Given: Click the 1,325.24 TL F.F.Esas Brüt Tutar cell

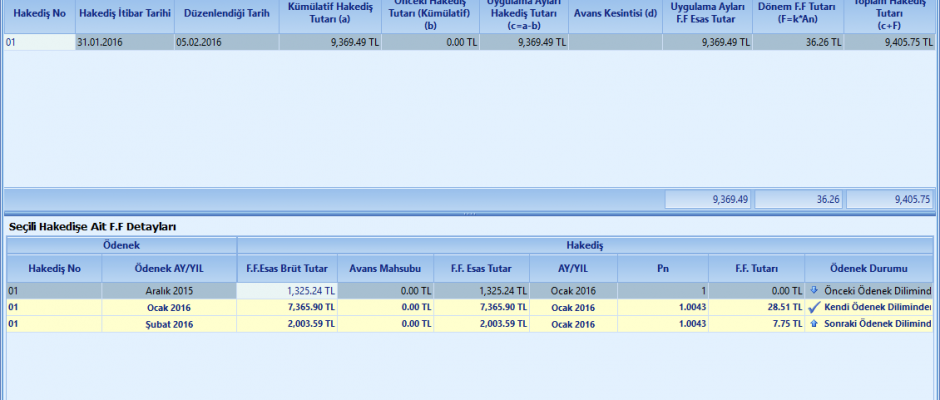Looking at the screenshot, I should coord(287,291).
